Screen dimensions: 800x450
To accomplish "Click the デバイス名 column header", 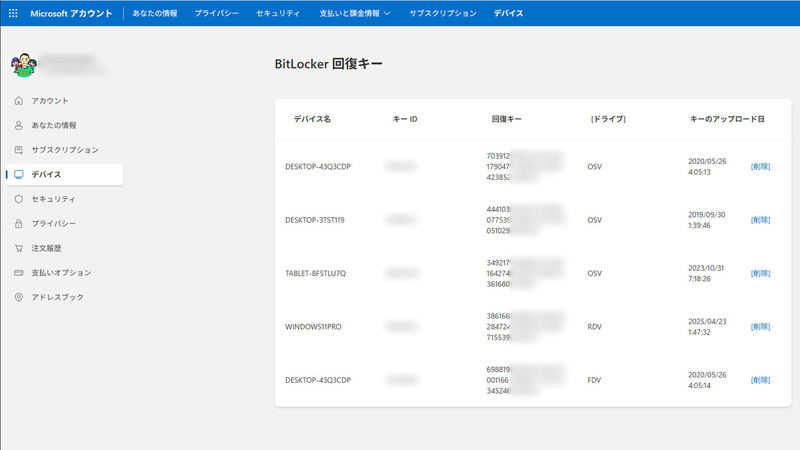I will coord(312,119).
